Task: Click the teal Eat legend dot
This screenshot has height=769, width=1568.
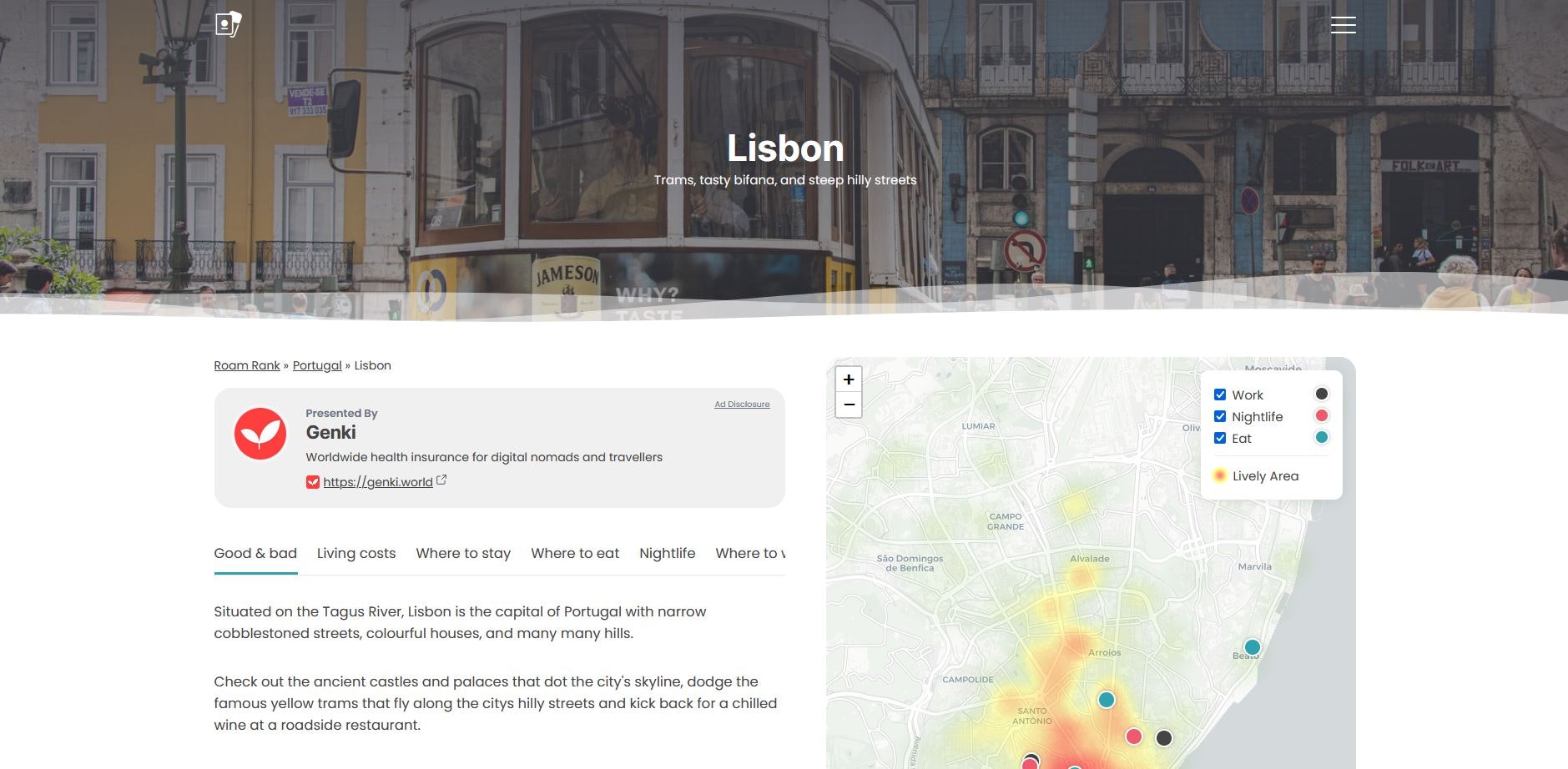Action: click(x=1322, y=437)
